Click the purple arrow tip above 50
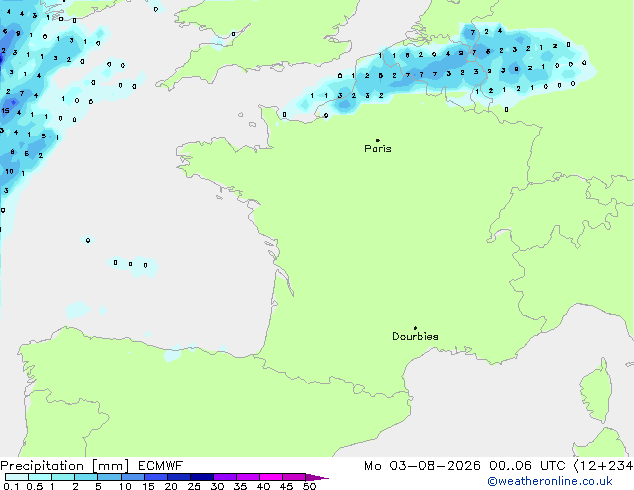This screenshot has height=490, width=634. point(317,477)
